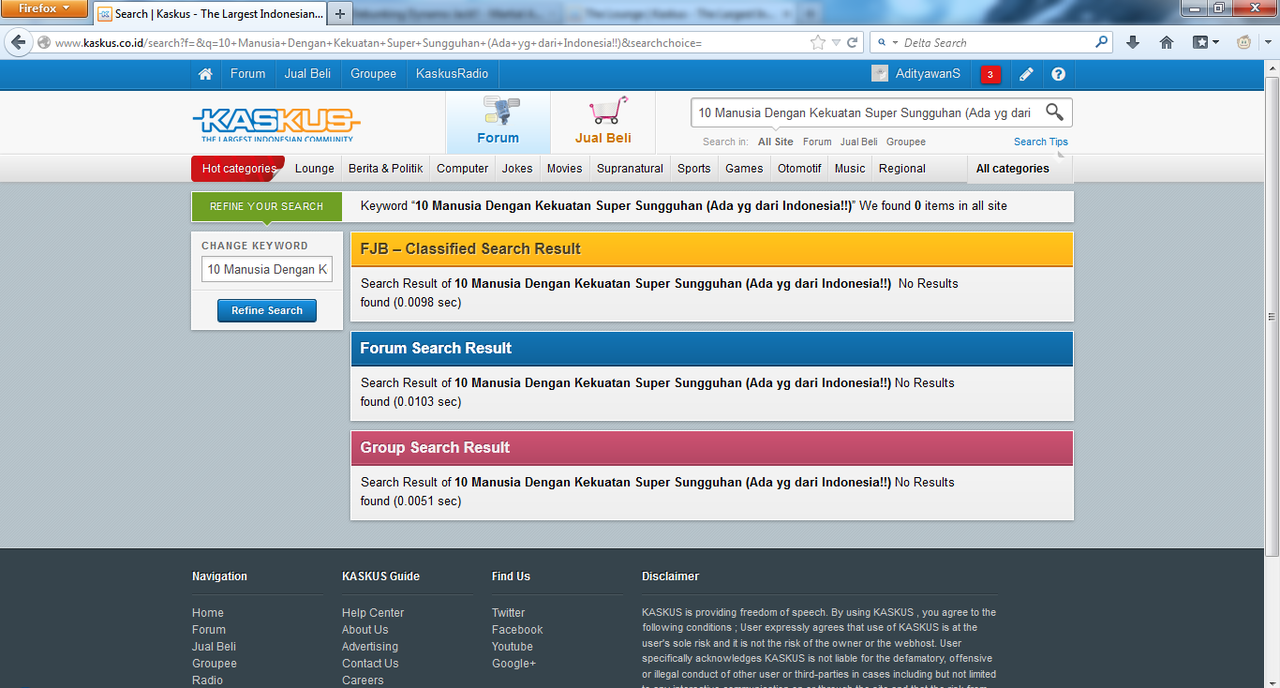Open new tab with plus button
Image resolution: width=1280 pixels, height=688 pixels.
(340, 14)
